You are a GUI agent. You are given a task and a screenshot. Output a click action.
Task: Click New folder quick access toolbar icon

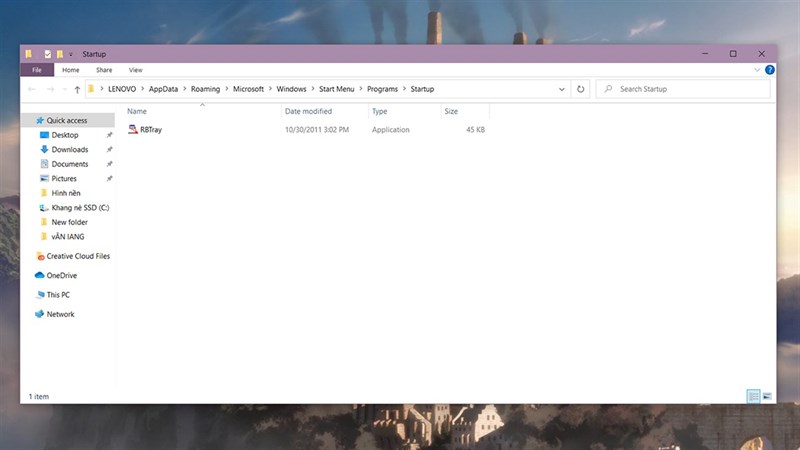point(60,54)
